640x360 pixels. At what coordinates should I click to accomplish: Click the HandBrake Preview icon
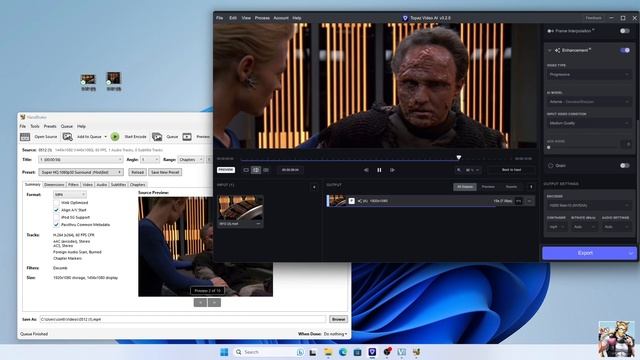(187, 137)
